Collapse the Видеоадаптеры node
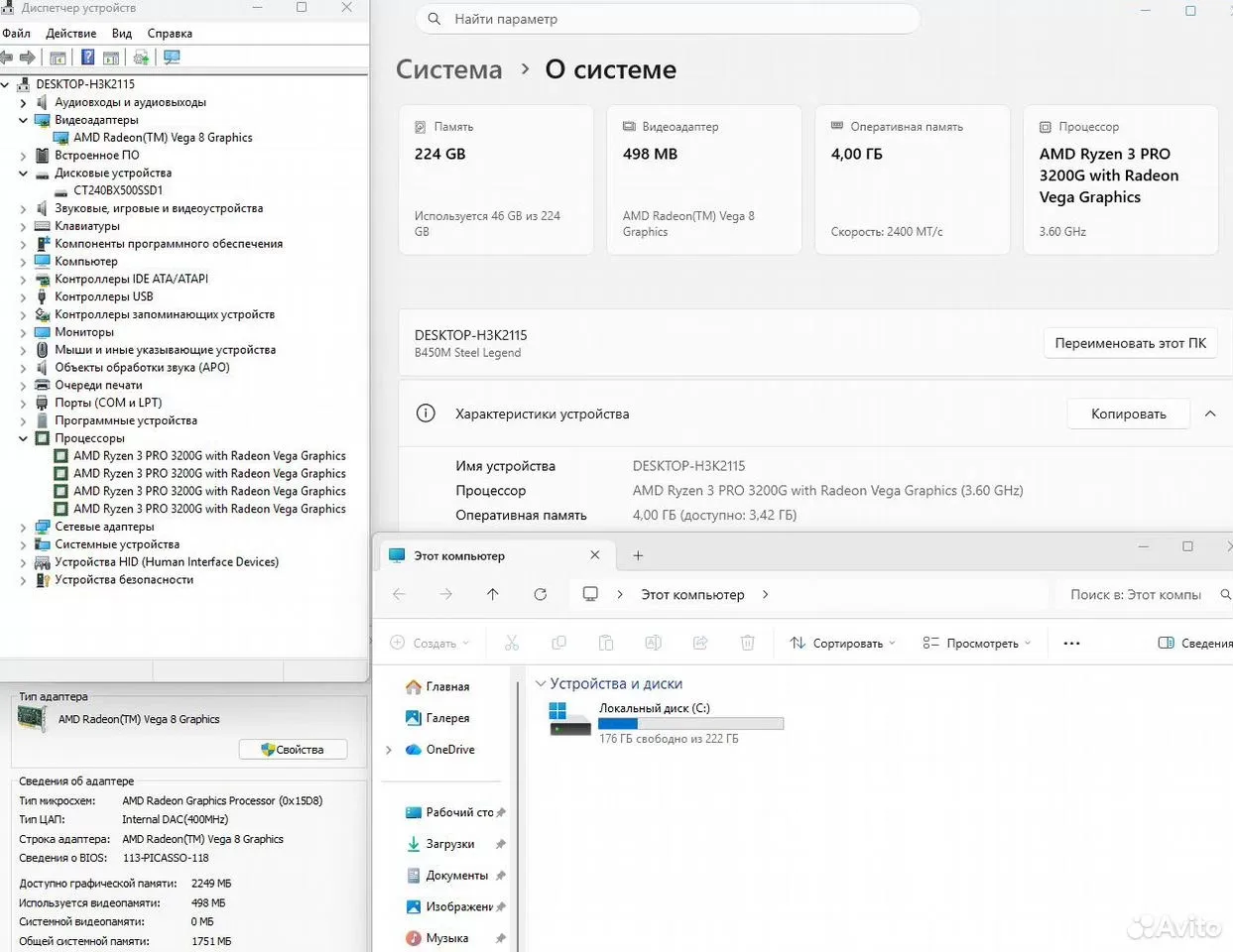 23,120
